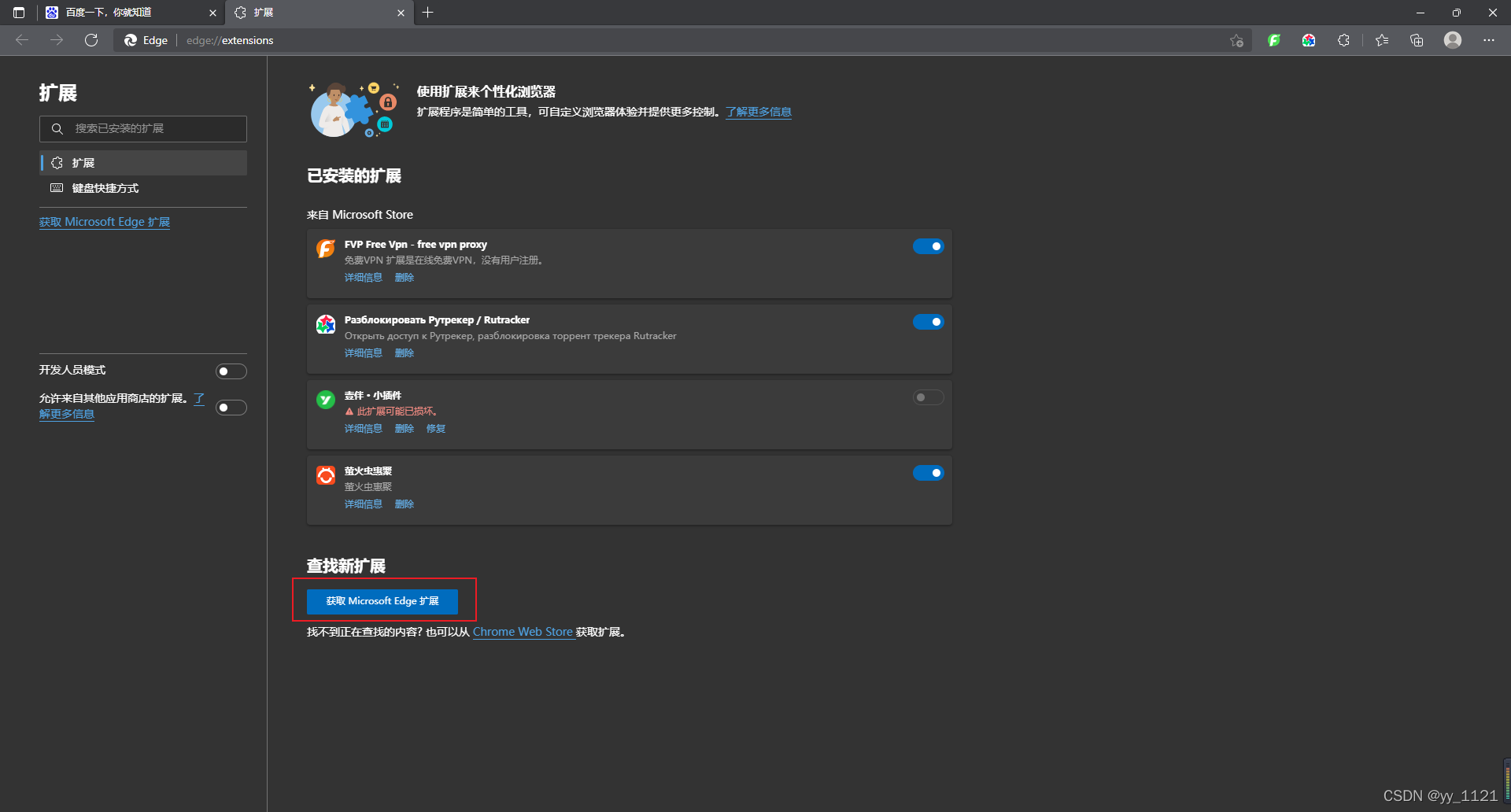Select 扩展 in the sidebar
This screenshot has height=812, width=1511.
coord(143,163)
